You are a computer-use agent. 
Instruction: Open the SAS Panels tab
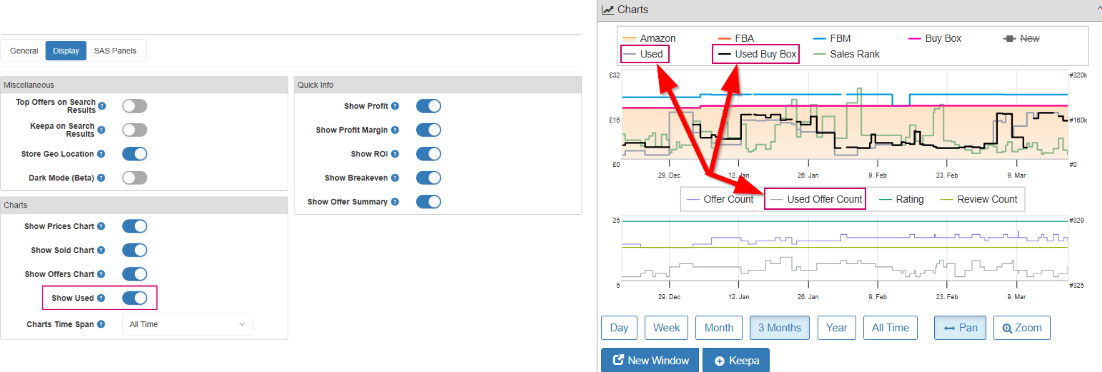(115, 51)
